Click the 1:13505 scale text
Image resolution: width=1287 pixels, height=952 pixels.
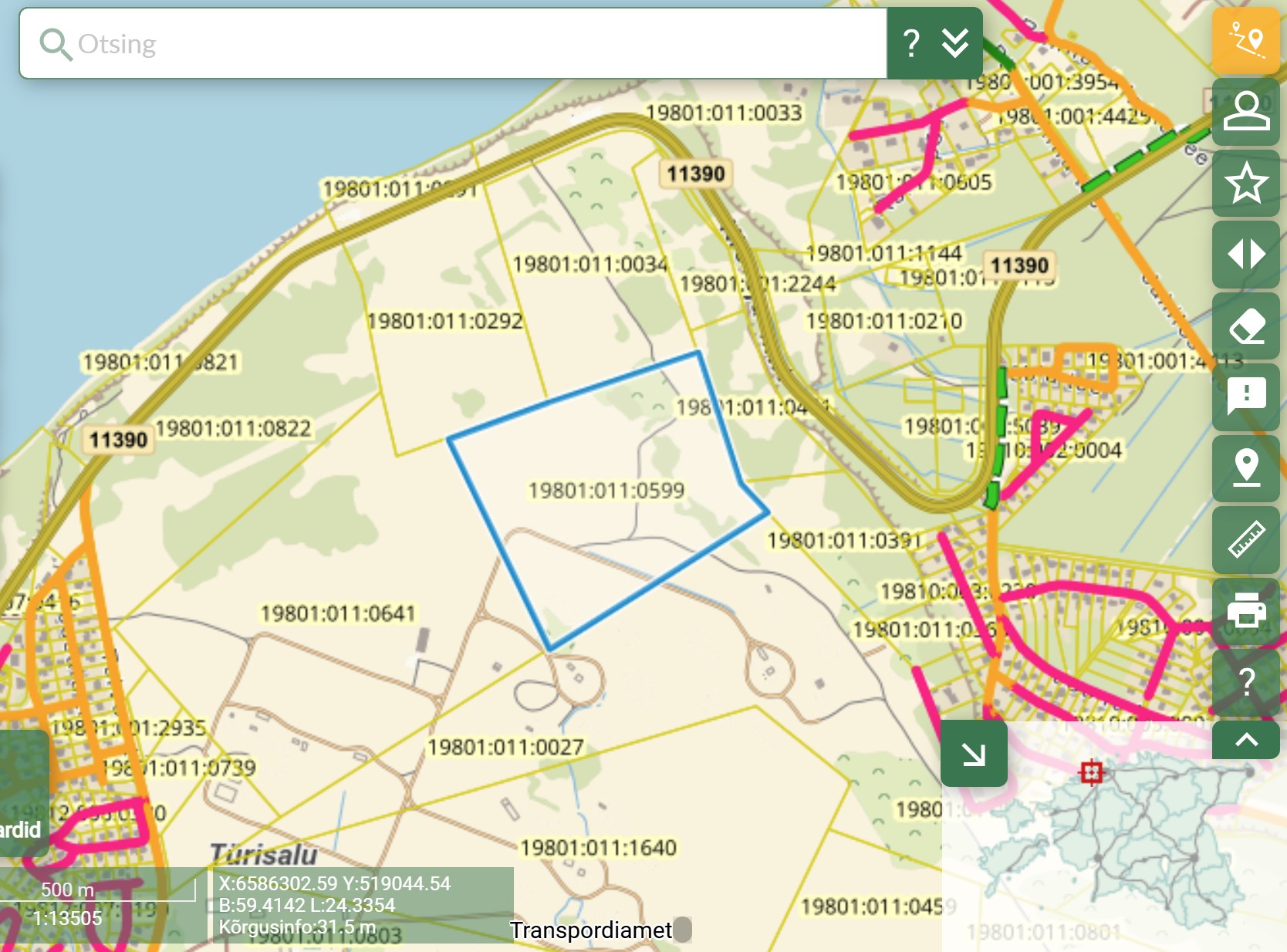pyautogui.click(x=67, y=918)
